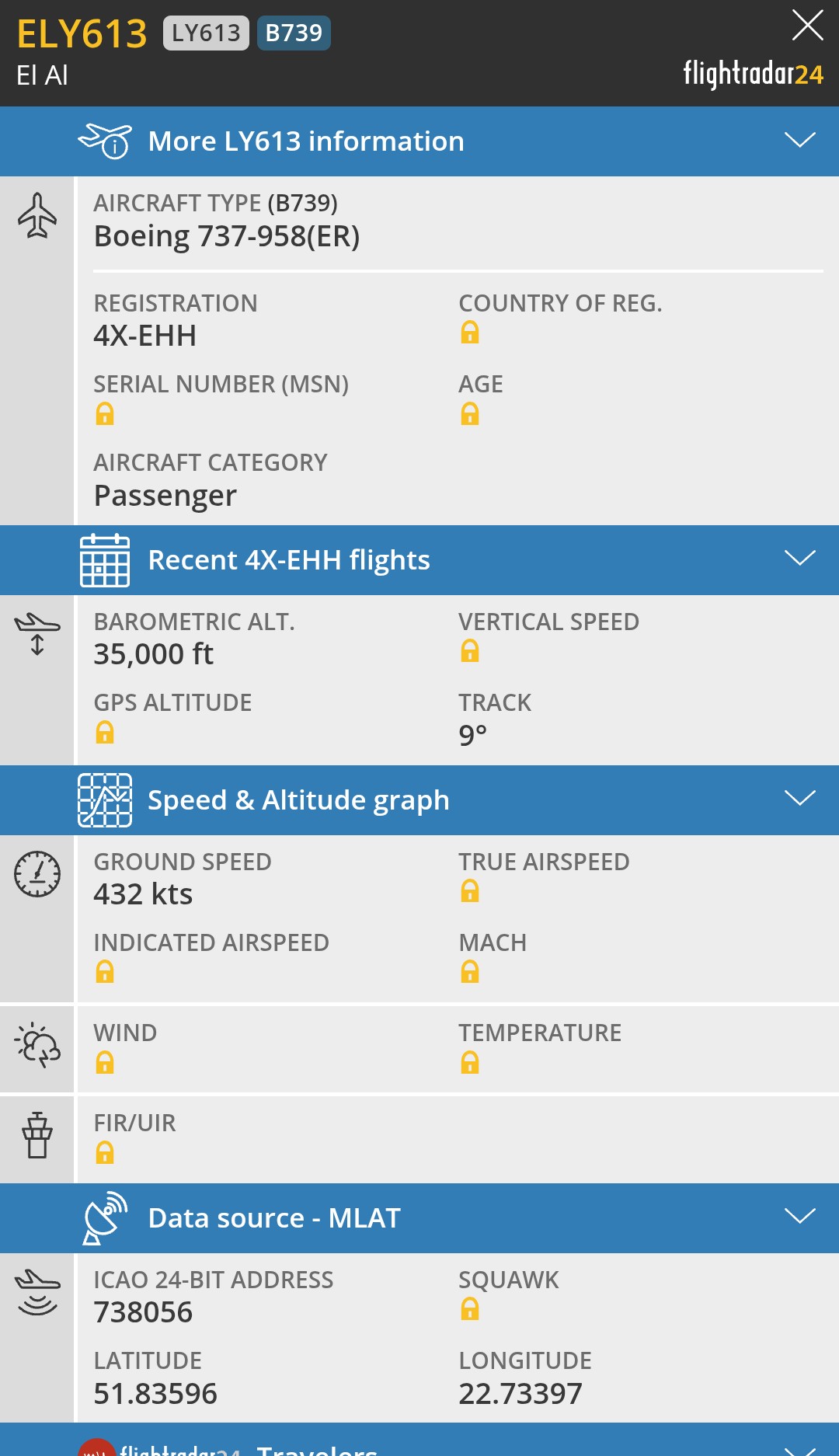Click the calendar icon for recent flights
The image size is (839, 1456).
105,560
